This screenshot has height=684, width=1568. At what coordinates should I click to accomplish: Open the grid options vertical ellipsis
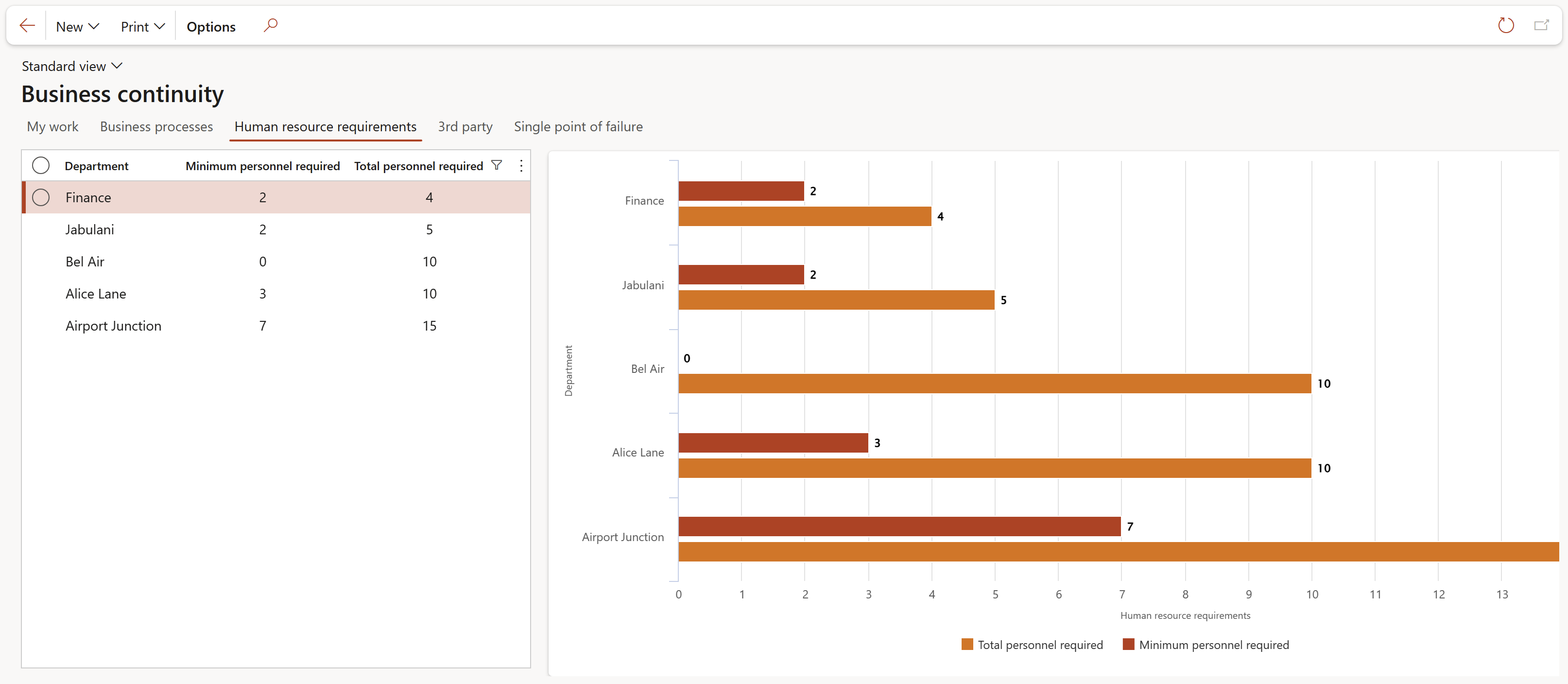coord(521,166)
